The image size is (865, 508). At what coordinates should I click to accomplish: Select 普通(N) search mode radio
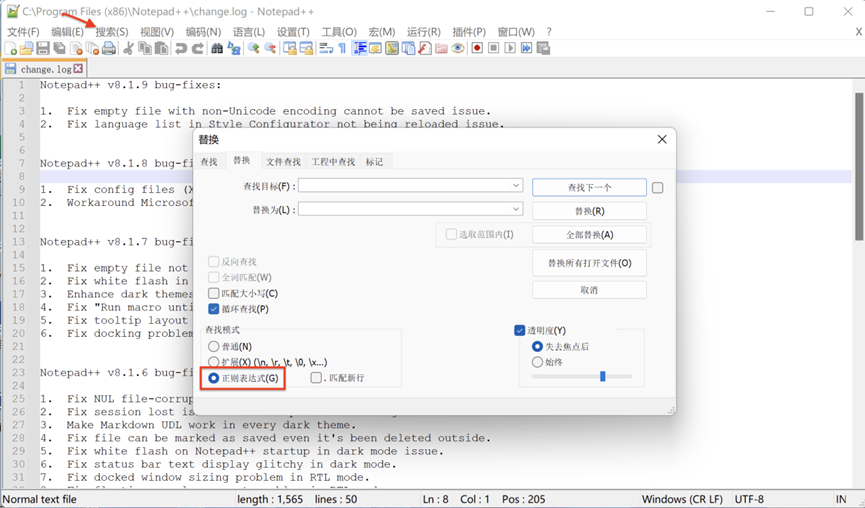[213, 346]
